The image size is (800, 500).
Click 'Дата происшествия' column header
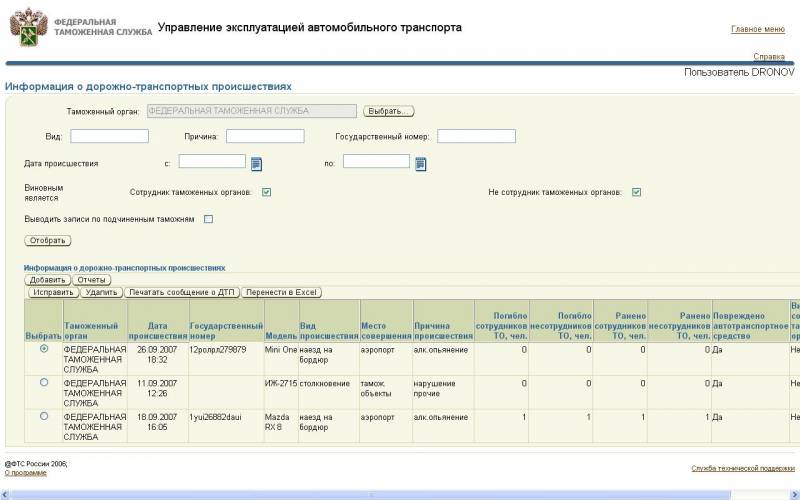tap(158, 321)
